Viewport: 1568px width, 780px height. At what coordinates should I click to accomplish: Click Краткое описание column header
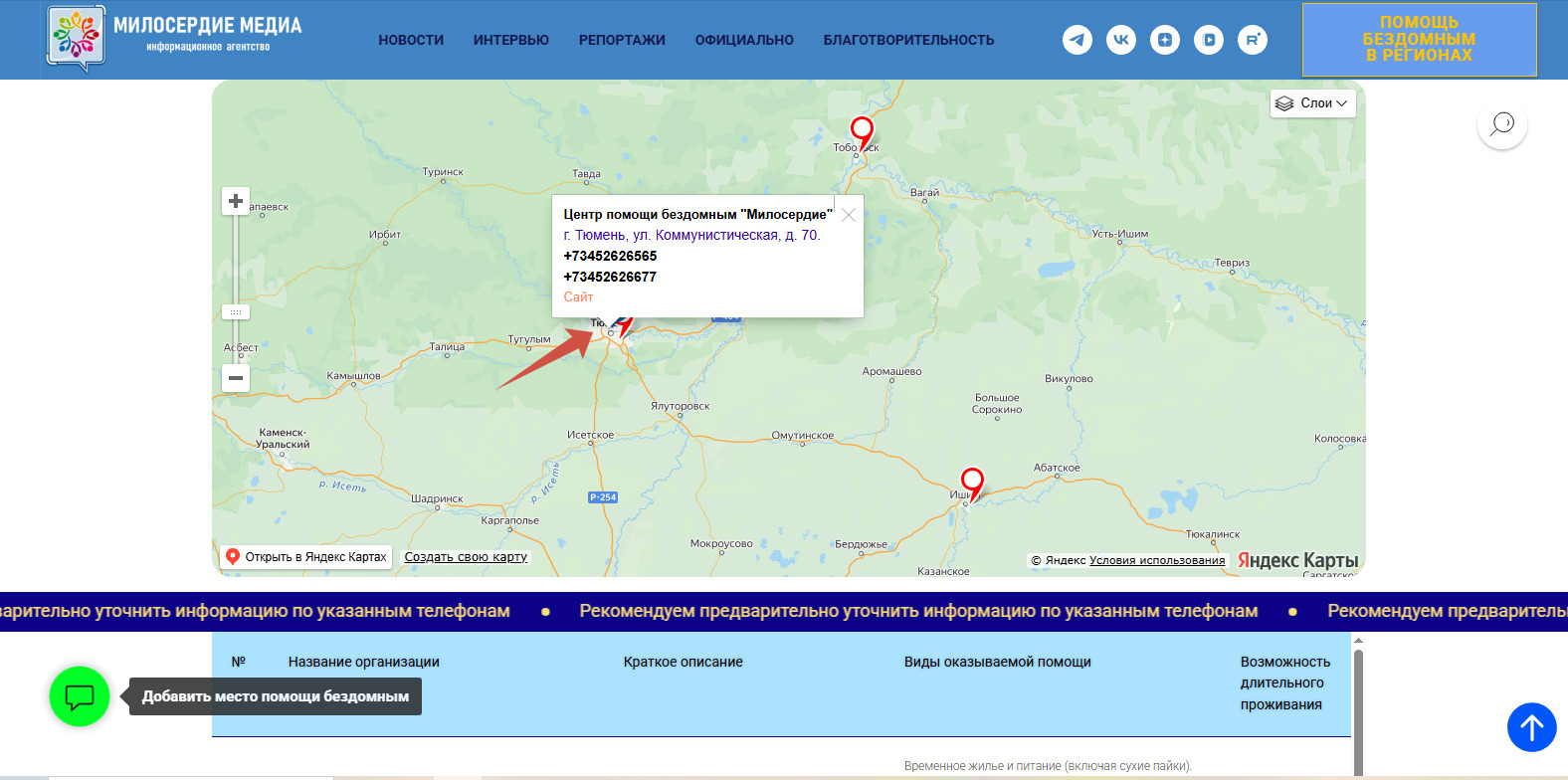point(684,663)
